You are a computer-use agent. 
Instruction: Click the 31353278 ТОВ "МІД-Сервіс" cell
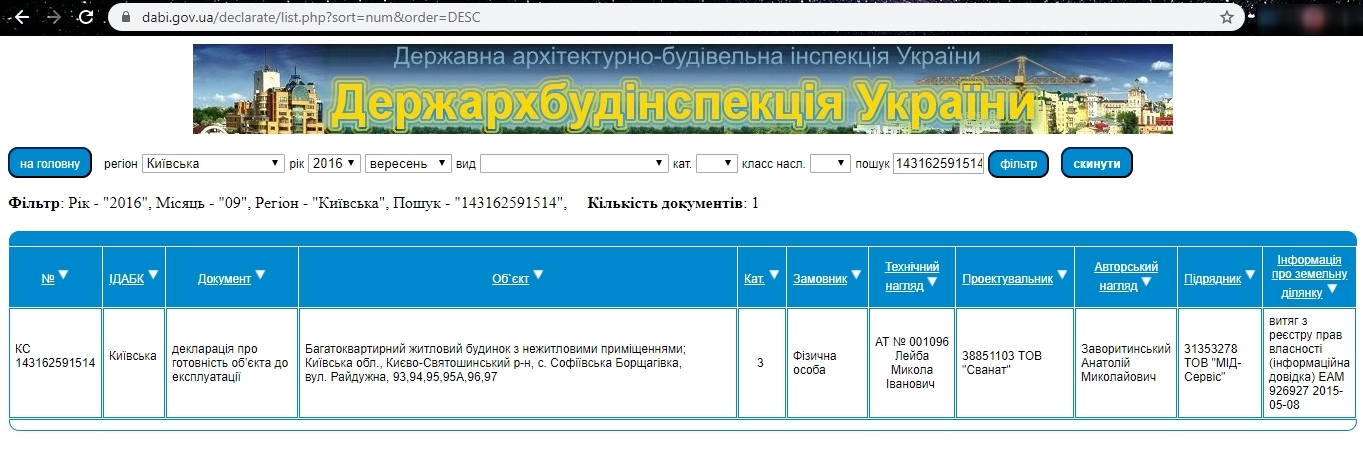click(x=1220, y=363)
